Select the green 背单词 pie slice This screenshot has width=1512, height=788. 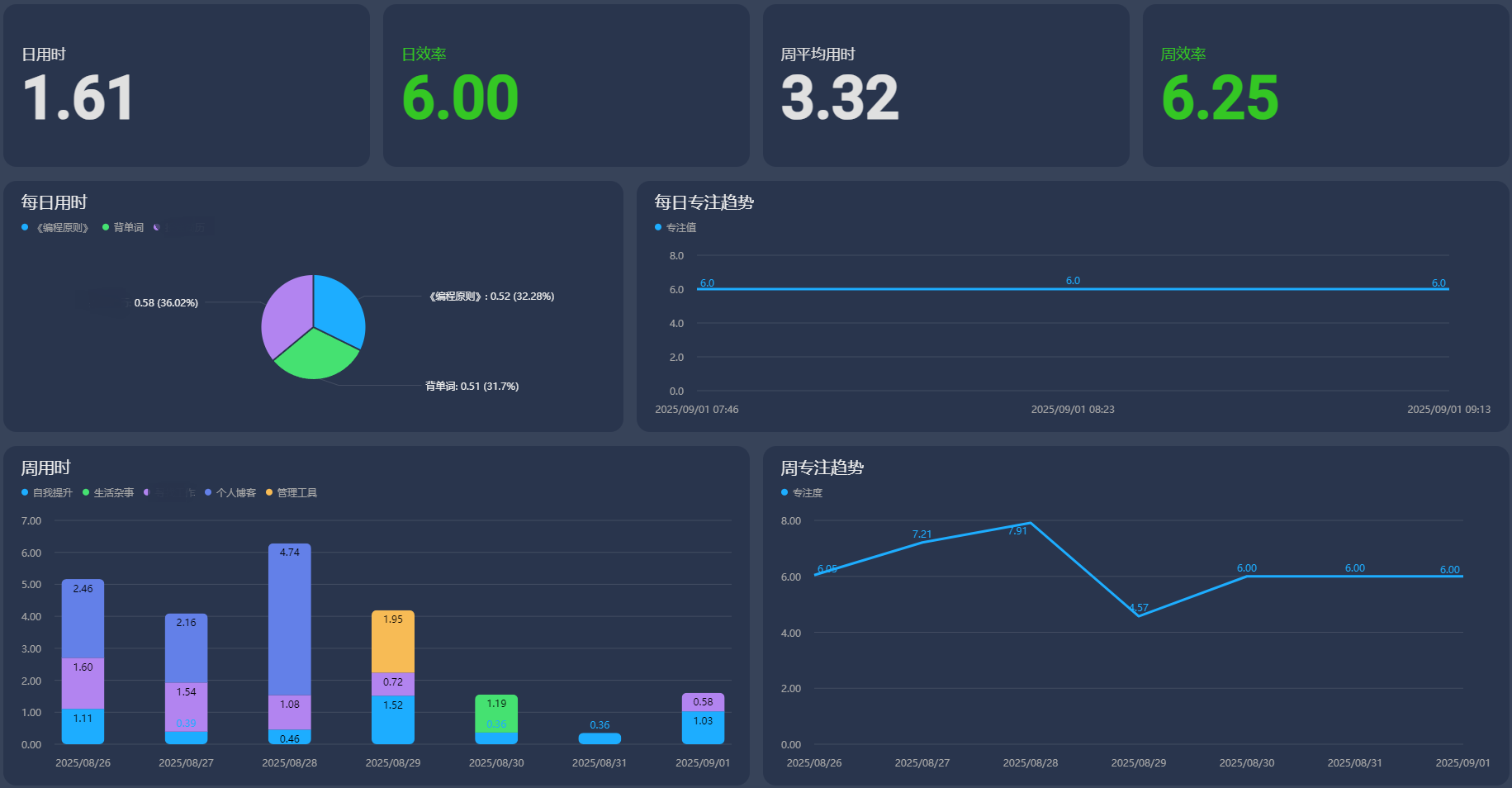pos(316,355)
